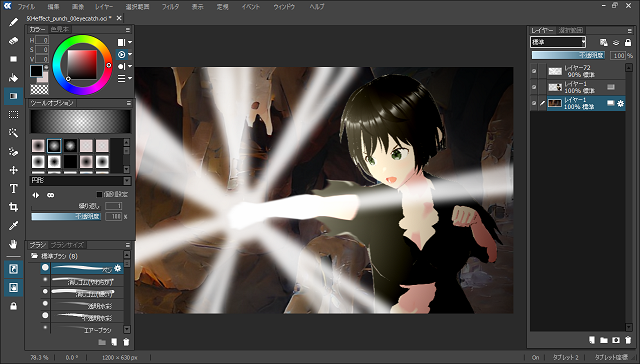
Task: Select the dotted rectangle selection tool
Action: coord(13,115)
